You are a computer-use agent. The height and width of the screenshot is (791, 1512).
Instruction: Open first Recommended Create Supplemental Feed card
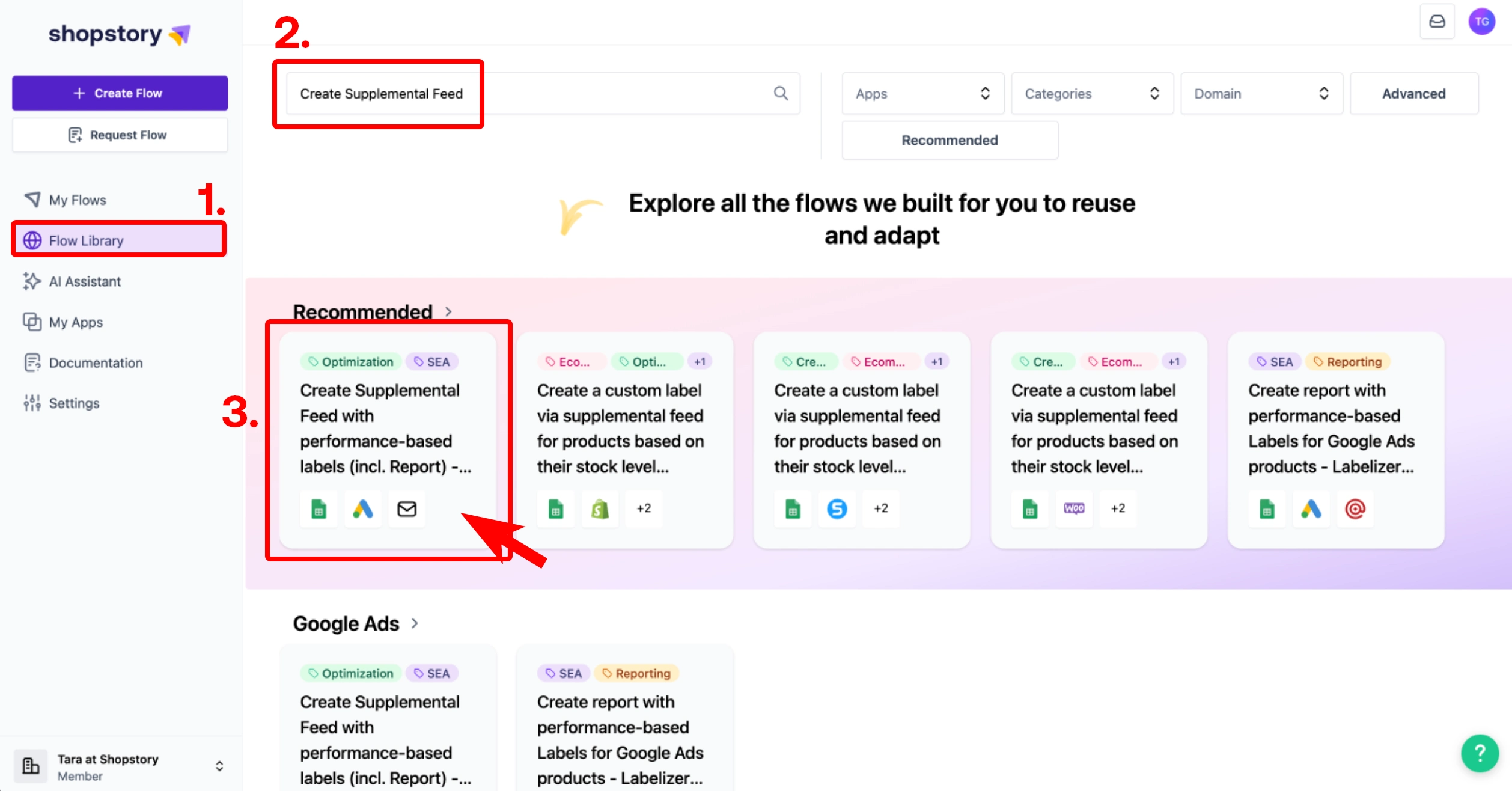click(388, 439)
